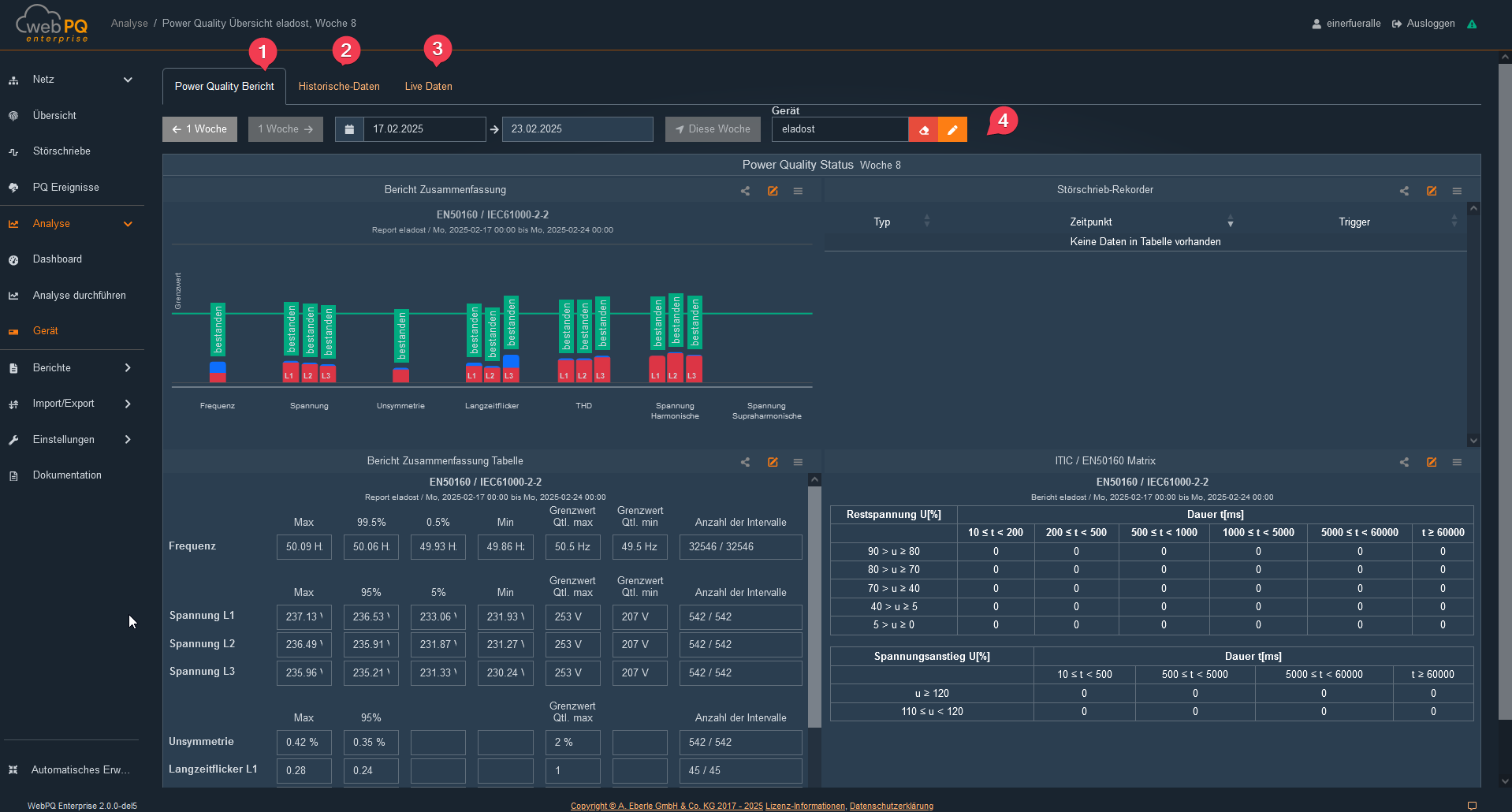
Task: Share the ITIC / EN50160 Matrix panel
Action: point(1404,462)
